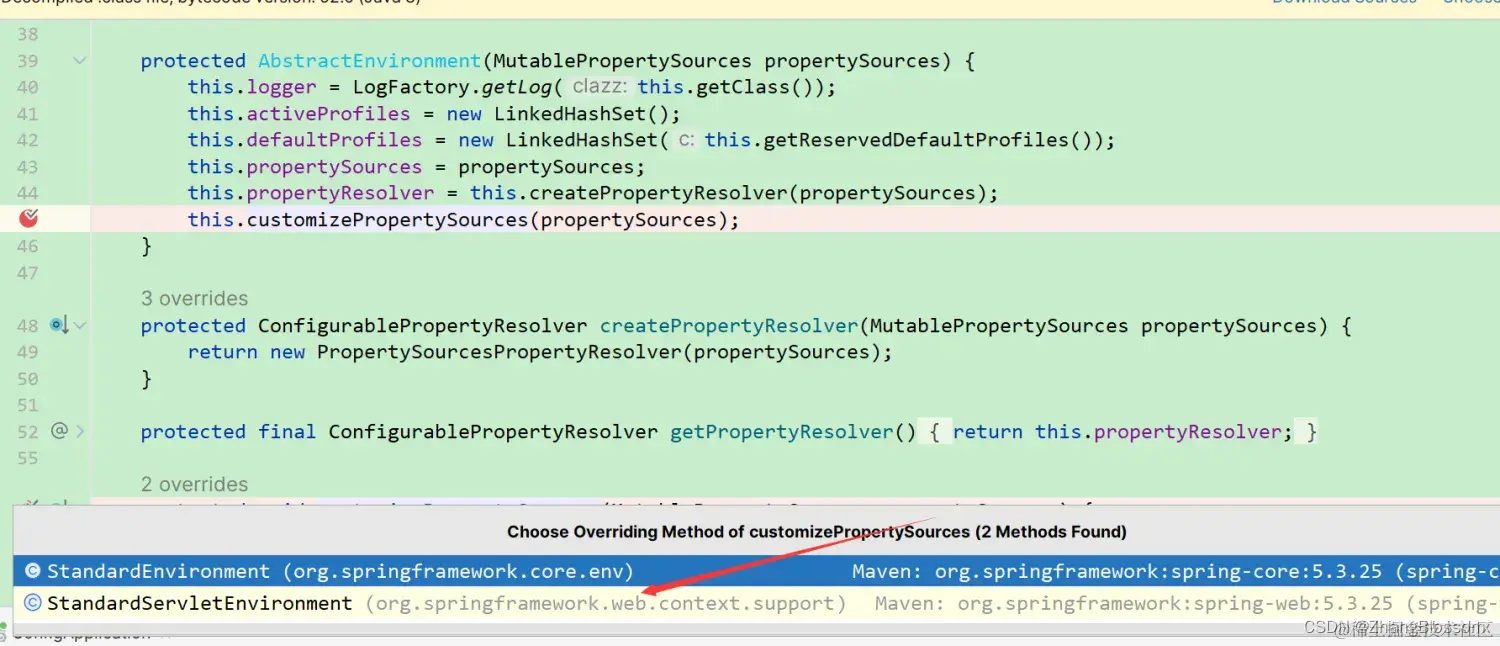Open the '3 overrides' inlay hint
1500x646 pixels.
coord(194,298)
